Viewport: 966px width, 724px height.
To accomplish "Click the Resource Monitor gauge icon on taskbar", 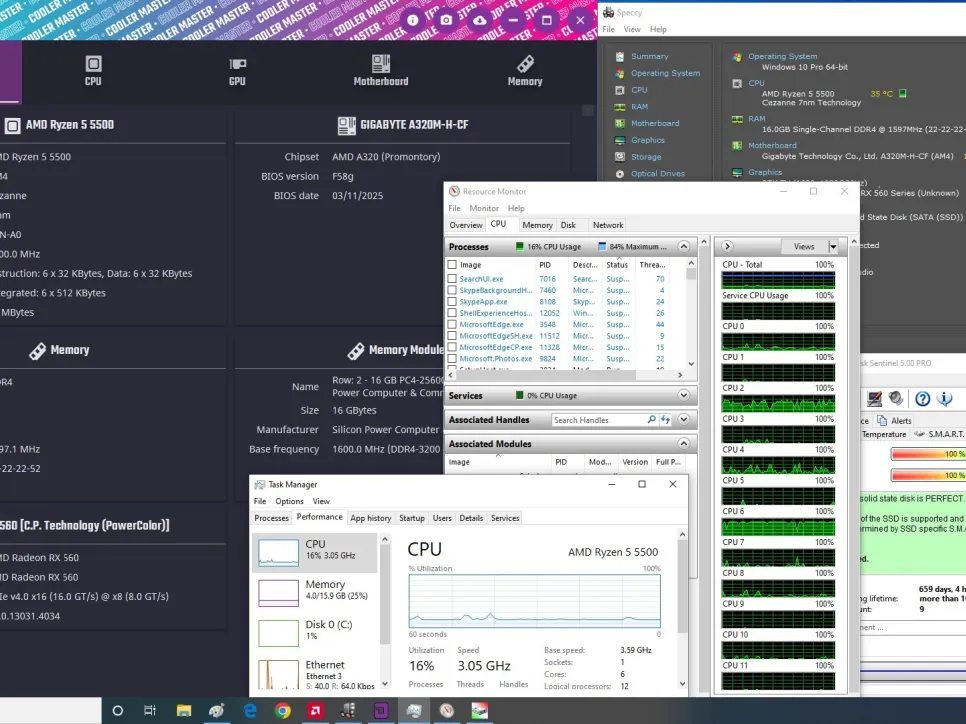I will click(447, 710).
